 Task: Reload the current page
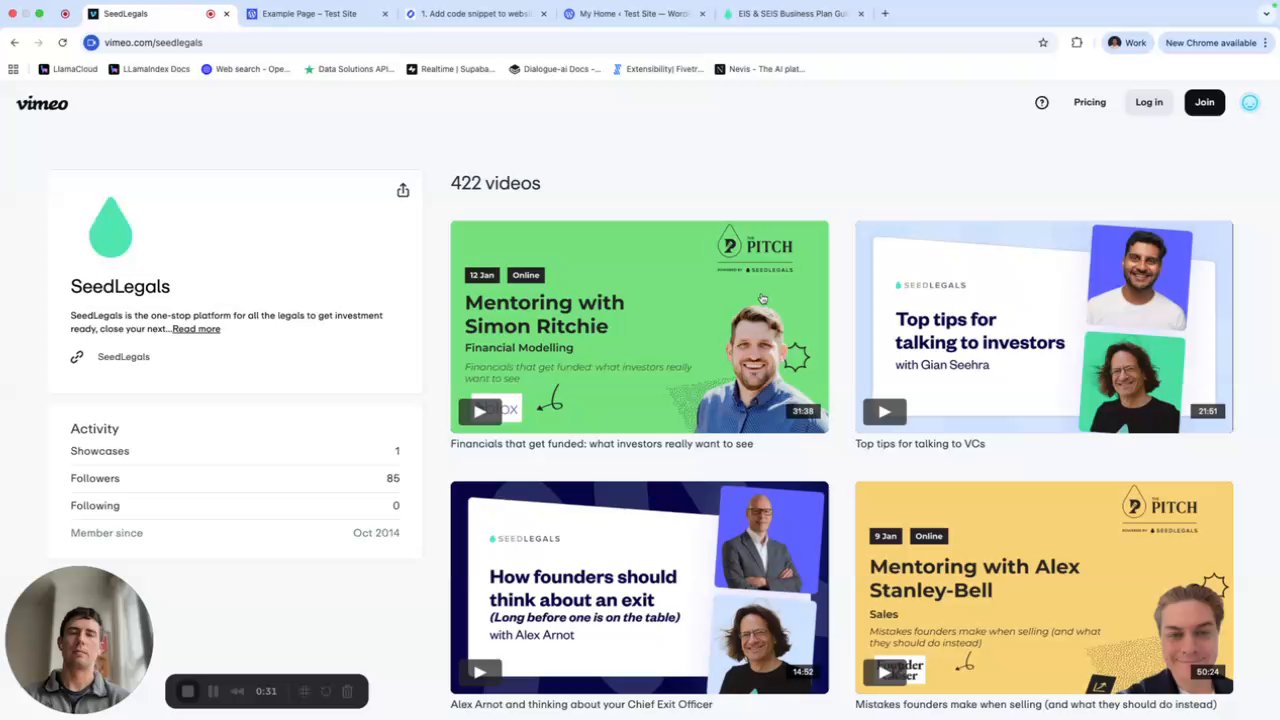[x=62, y=42]
